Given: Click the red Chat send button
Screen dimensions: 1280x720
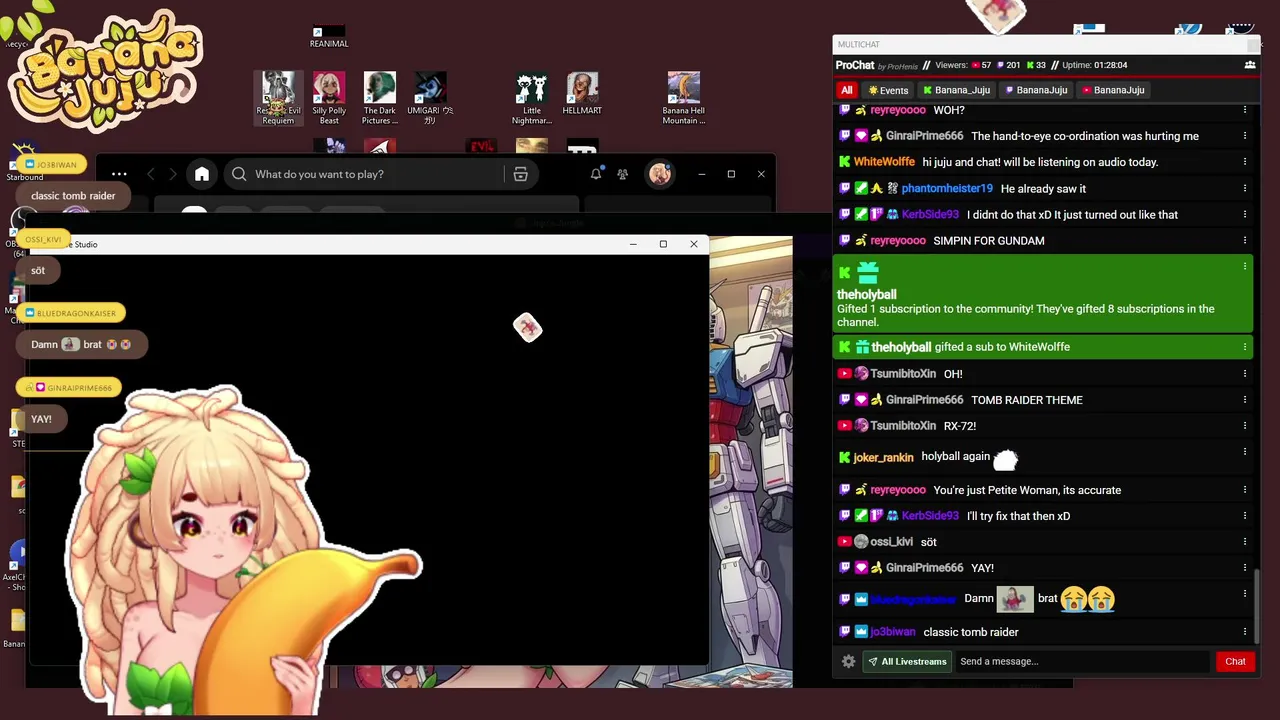Looking at the screenshot, I should click(1235, 661).
